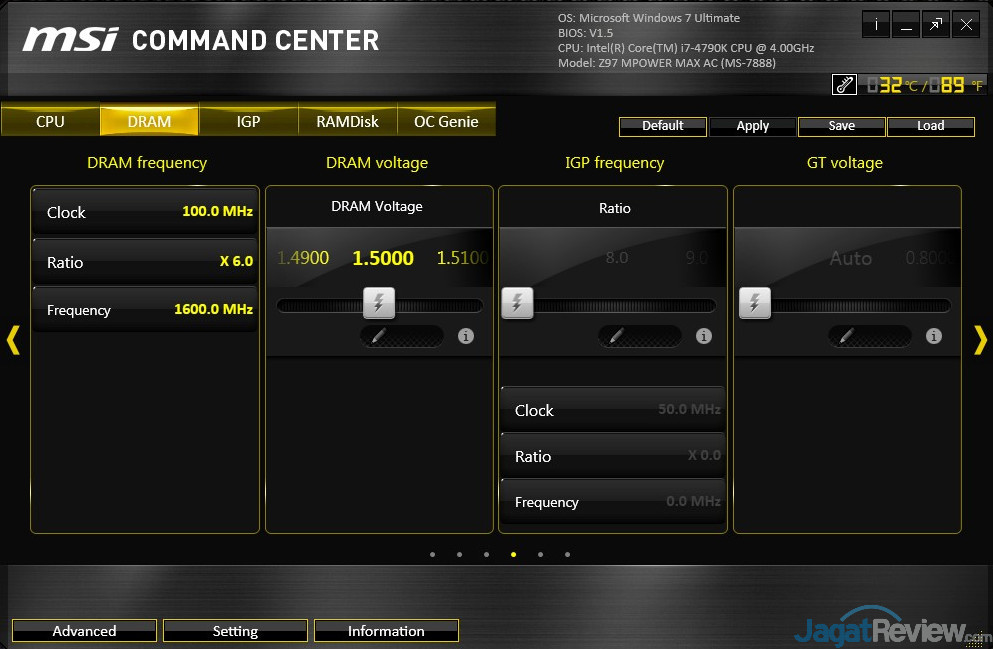Select the OC Genie tab
The height and width of the screenshot is (649, 993).
tap(446, 121)
